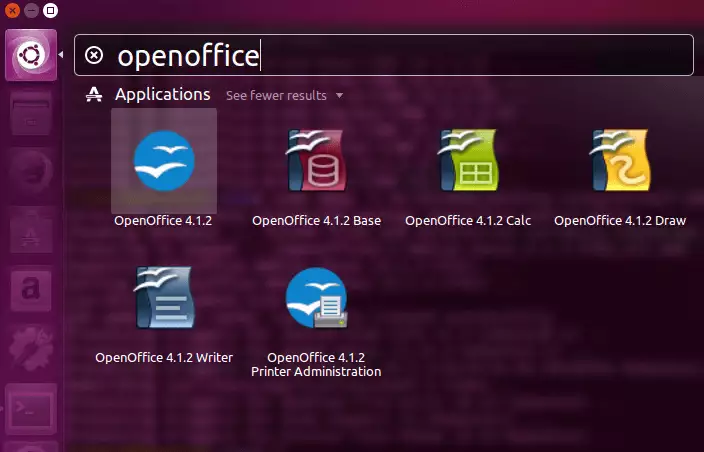Click the Ubuntu Dash home launcher icon
Screen dimensions: 704x452
(31, 55)
